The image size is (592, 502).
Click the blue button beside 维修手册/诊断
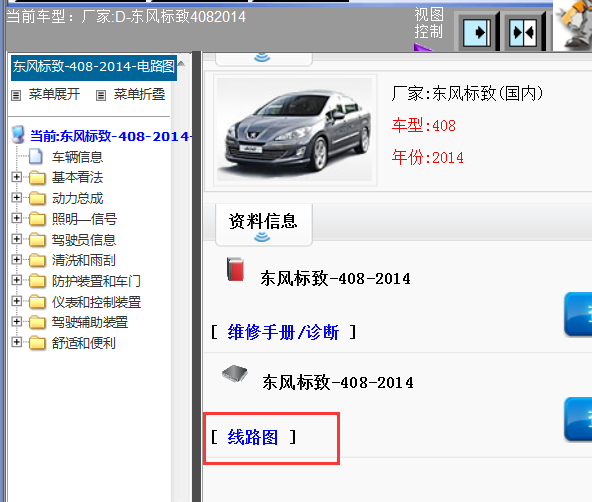[x=578, y=314]
